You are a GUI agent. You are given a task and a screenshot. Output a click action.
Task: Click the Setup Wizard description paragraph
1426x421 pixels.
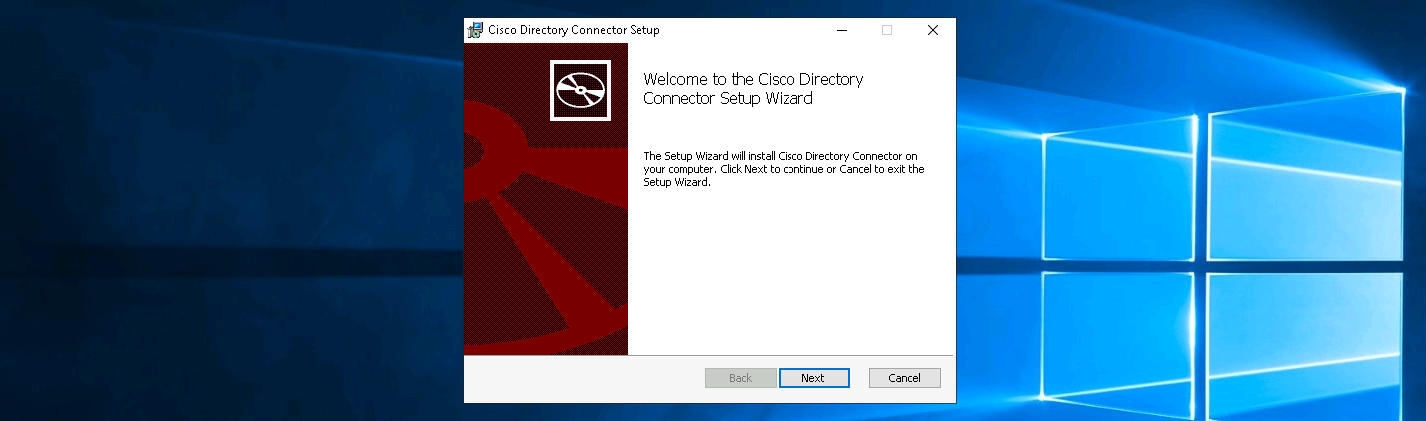783,169
